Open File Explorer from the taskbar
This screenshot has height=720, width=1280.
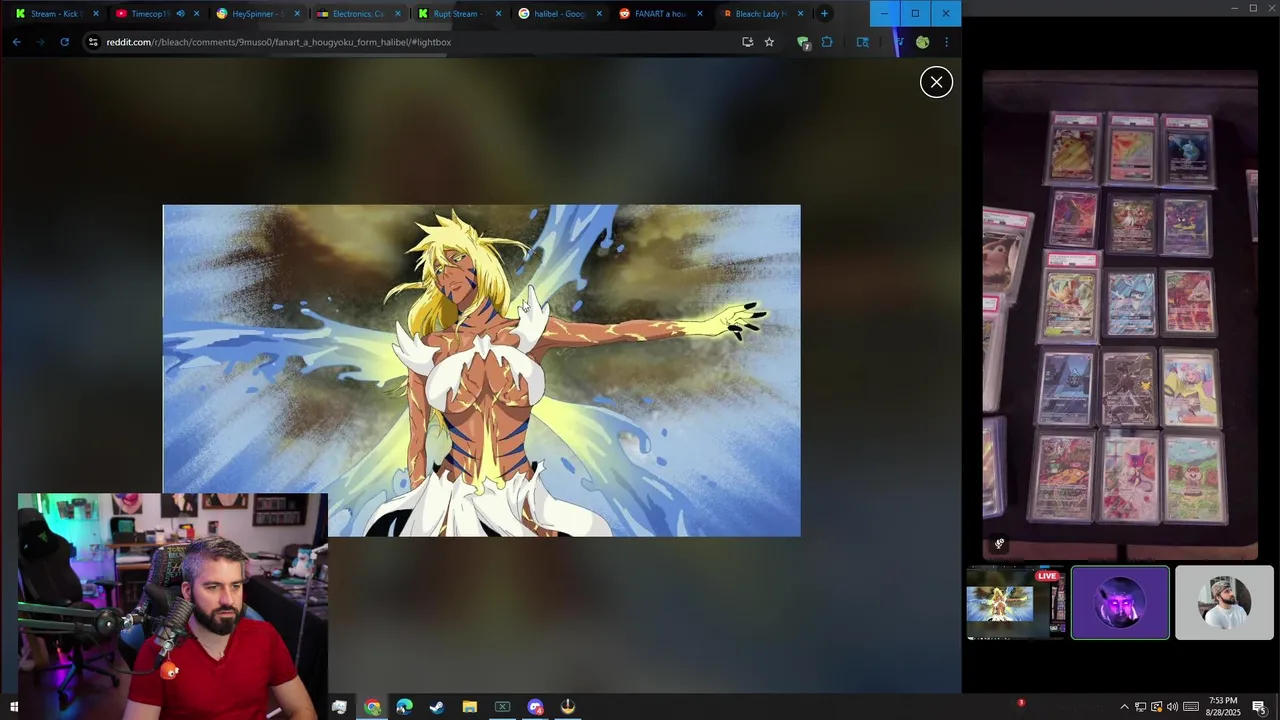(x=469, y=707)
